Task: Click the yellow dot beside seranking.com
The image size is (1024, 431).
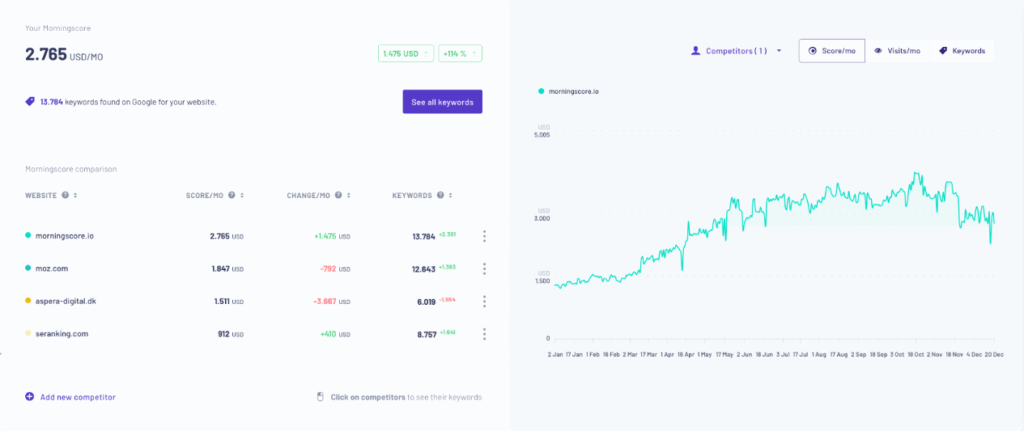Action: pos(28,334)
